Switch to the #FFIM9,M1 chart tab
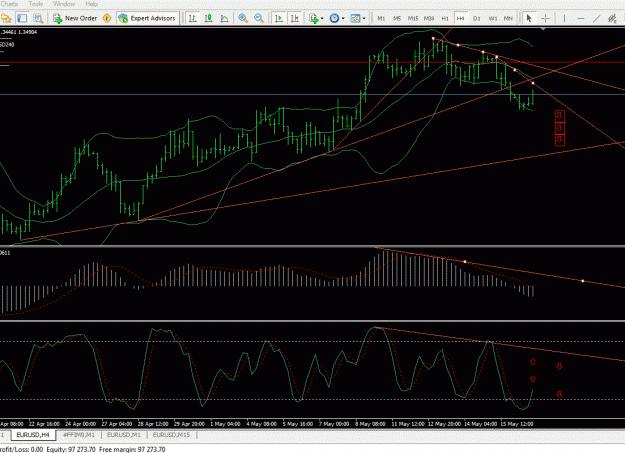The width and height of the screenshot is (625, 453). tap(79, 435)
